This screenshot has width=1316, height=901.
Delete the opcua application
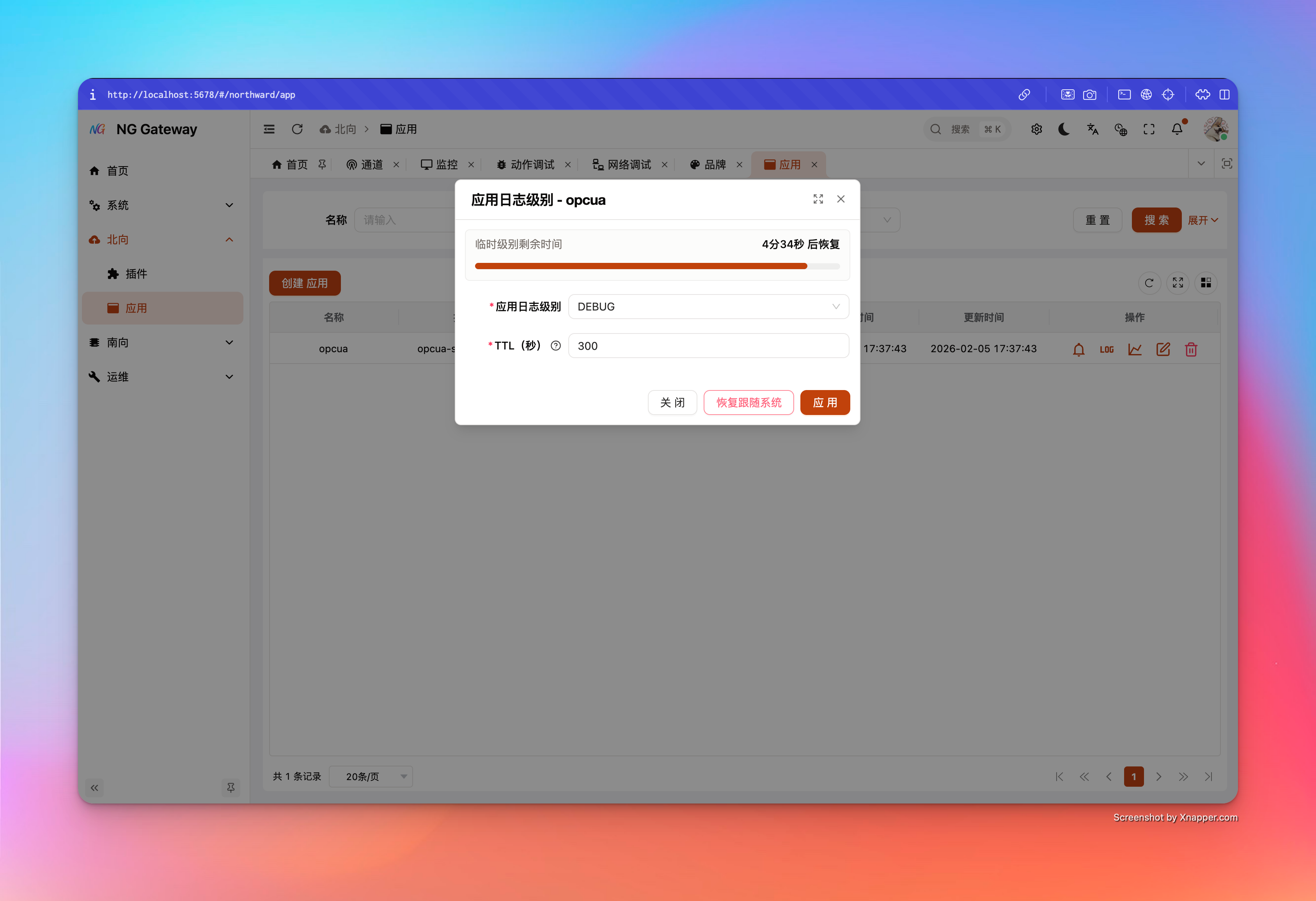coord(1191,349)
